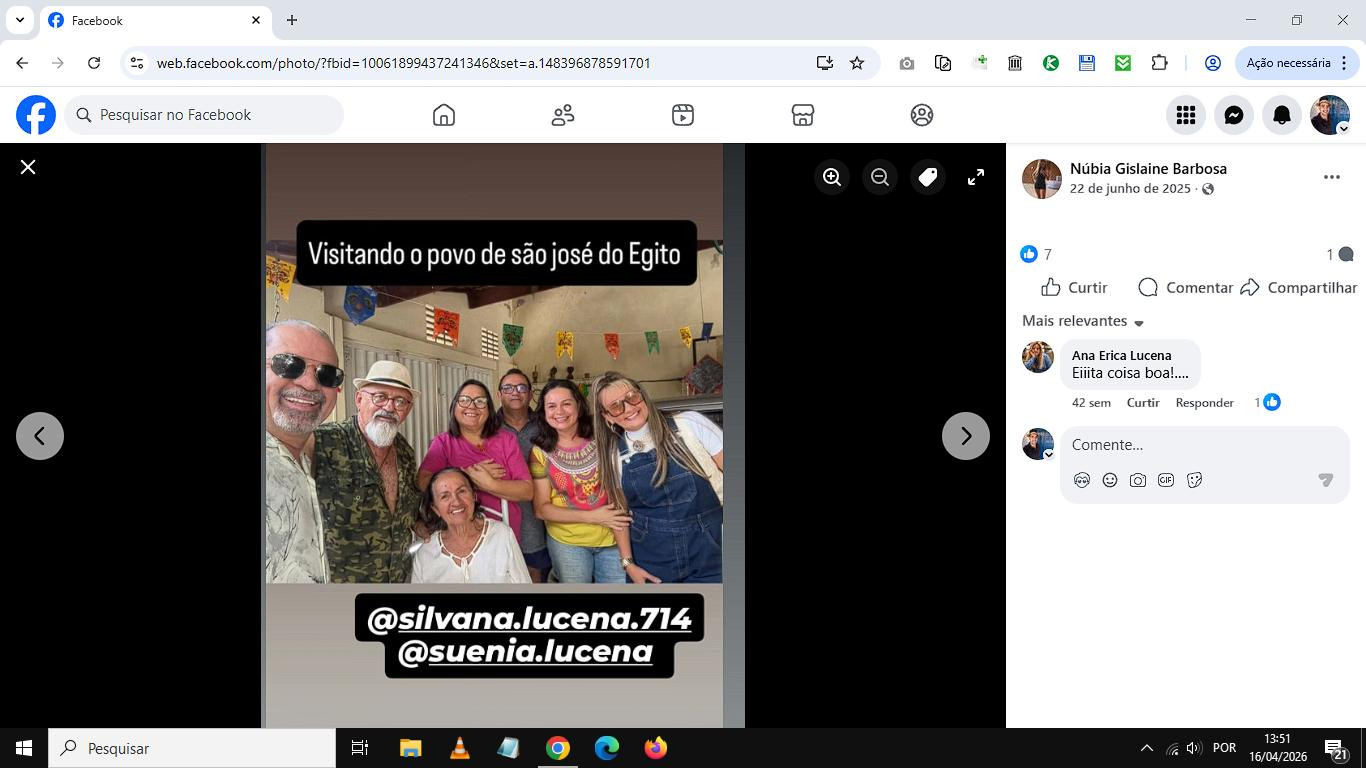1366x768 pixels.
Task: Click Responder under Ana Erica's comment
Action: [1204, 402]
